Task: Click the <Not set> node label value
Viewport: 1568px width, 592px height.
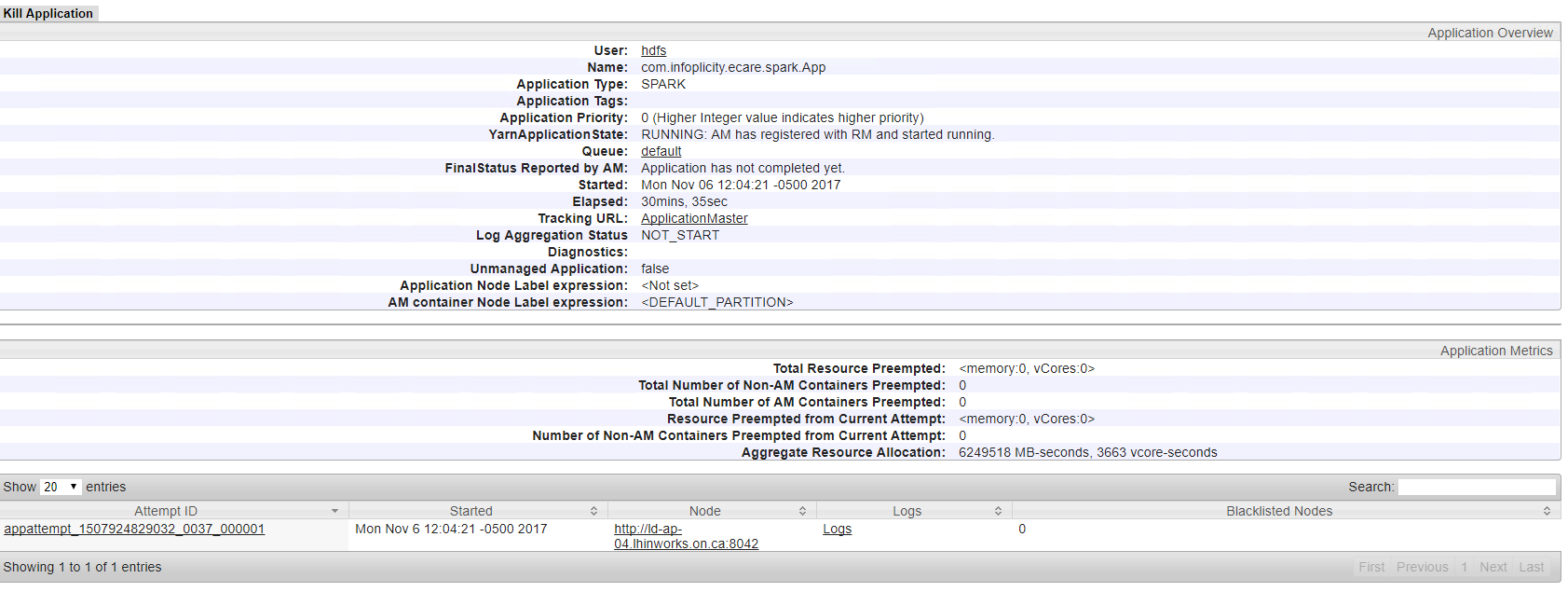Action: (670, 285)
